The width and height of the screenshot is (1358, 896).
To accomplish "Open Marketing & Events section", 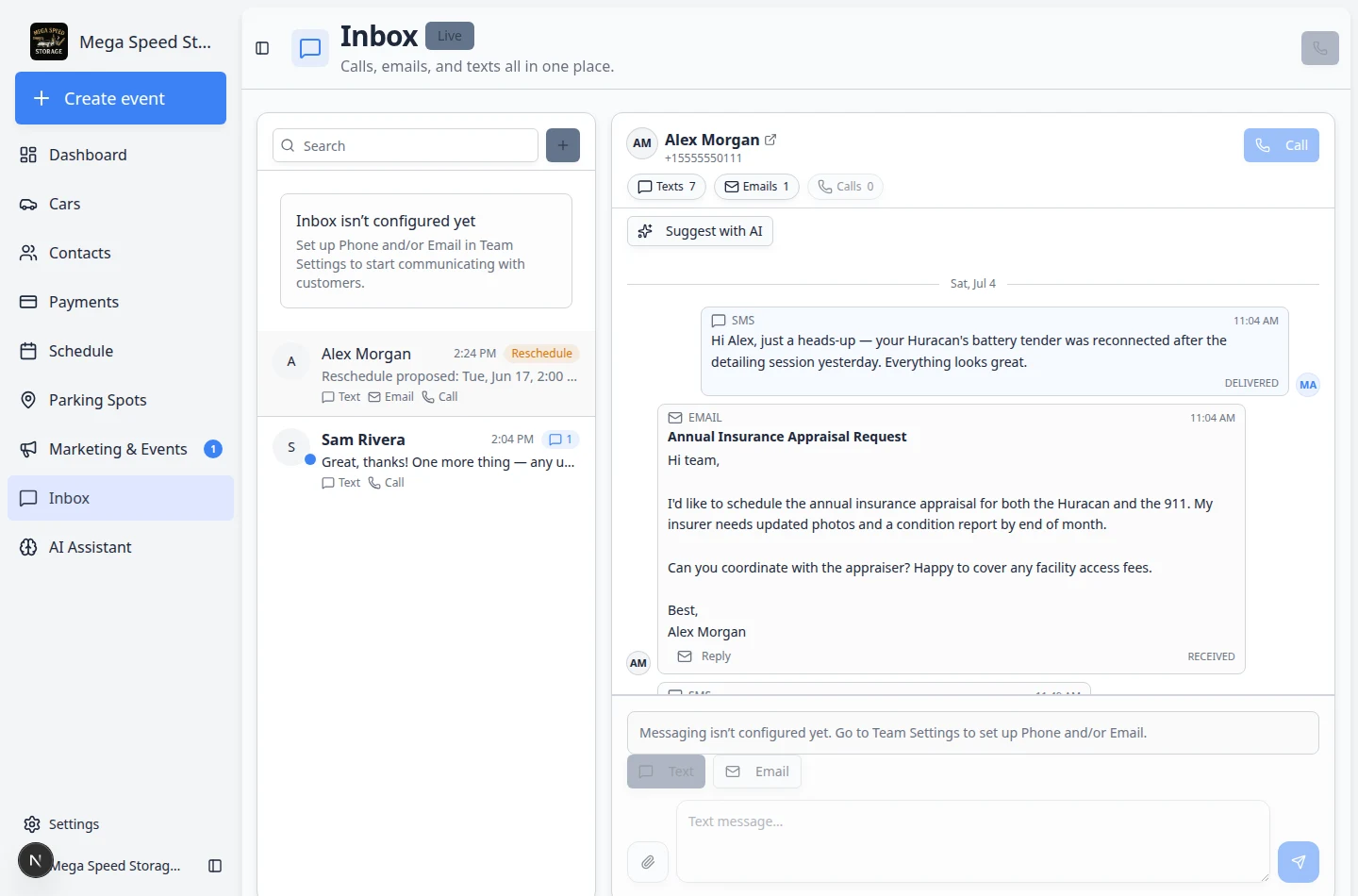I will coord(121,449).
